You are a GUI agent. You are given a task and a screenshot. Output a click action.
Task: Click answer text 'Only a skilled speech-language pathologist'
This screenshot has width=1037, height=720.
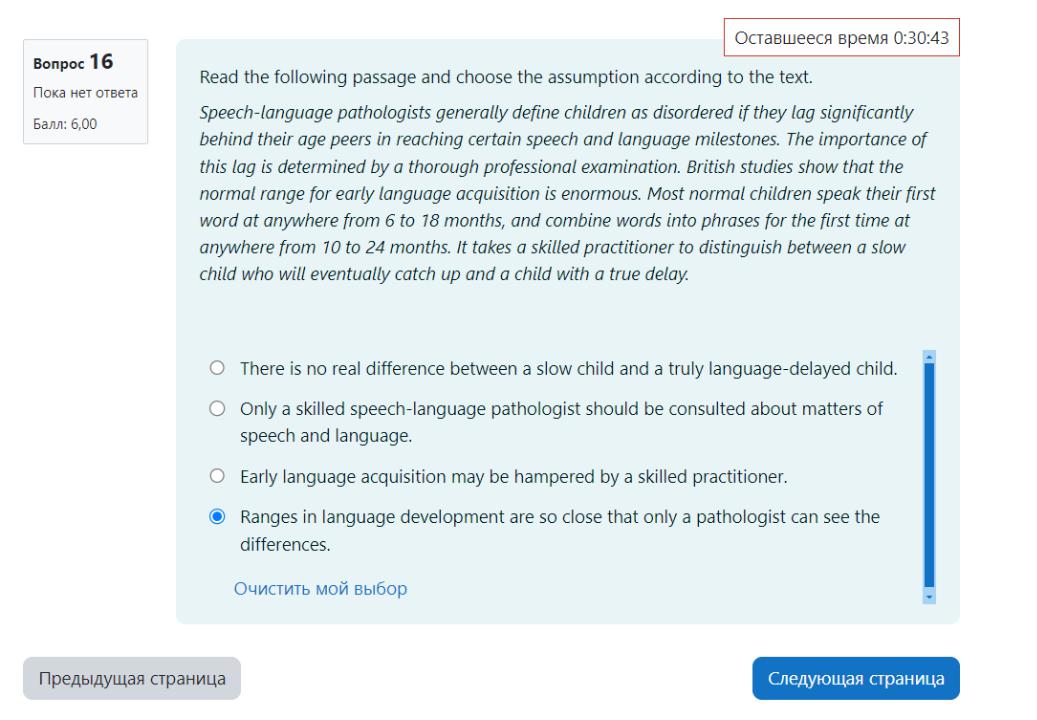(x=561, y=422)
